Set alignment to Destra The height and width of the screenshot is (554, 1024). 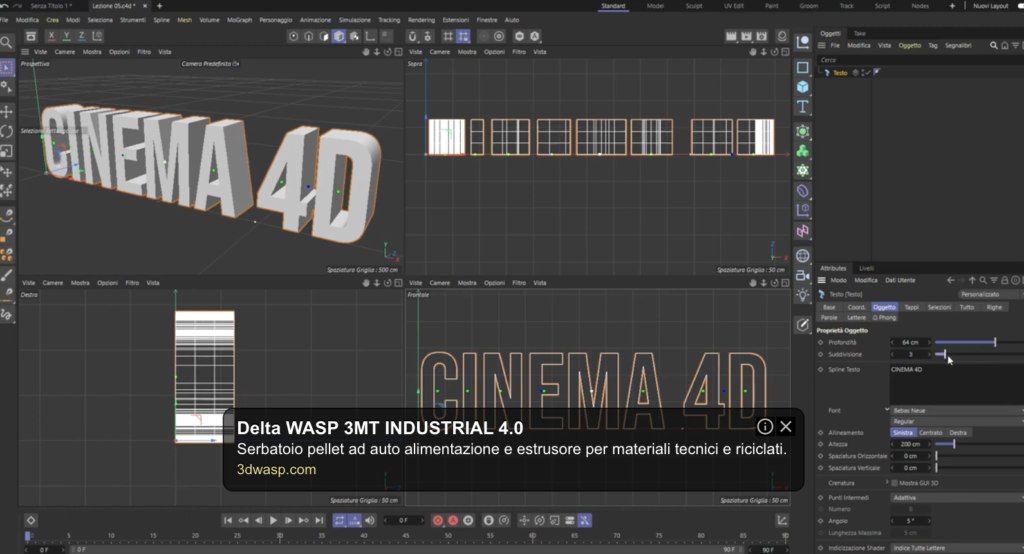958,432
